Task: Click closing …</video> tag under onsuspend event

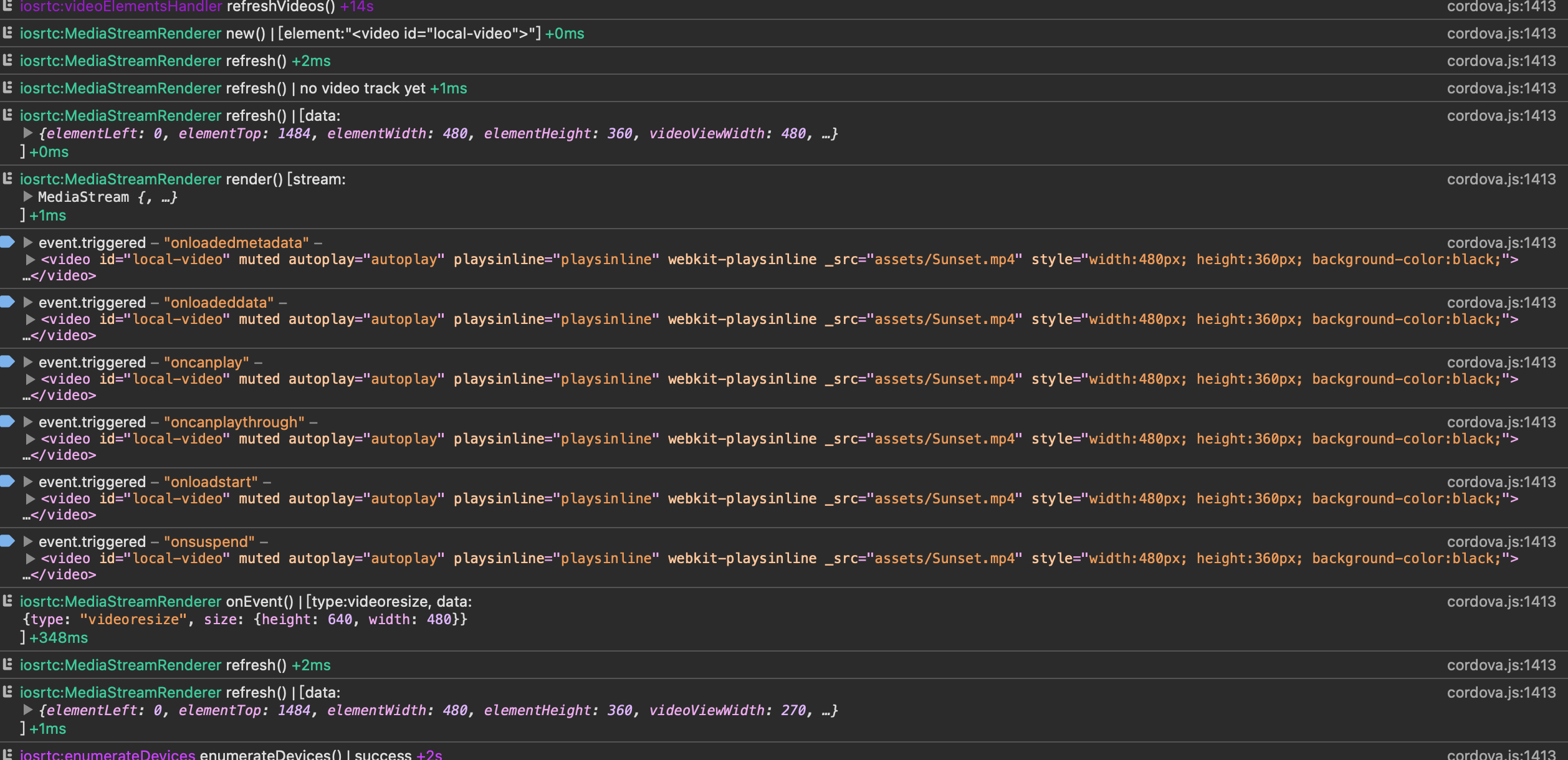Action: click(x=60, y=574)
